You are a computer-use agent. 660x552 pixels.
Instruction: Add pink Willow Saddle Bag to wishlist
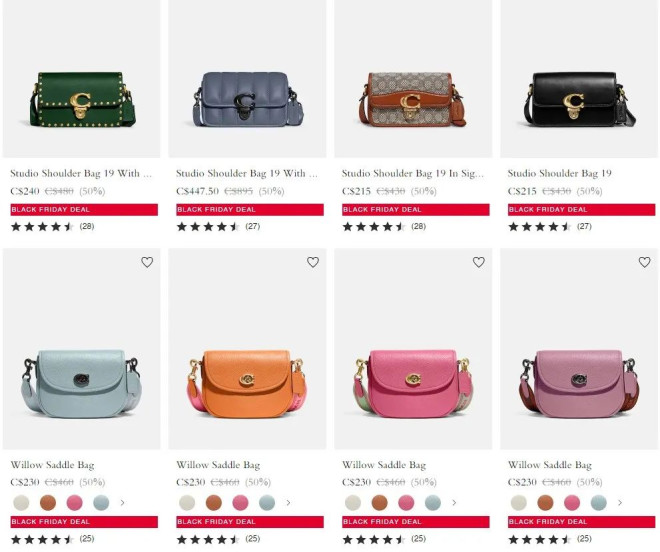point(479,262)
